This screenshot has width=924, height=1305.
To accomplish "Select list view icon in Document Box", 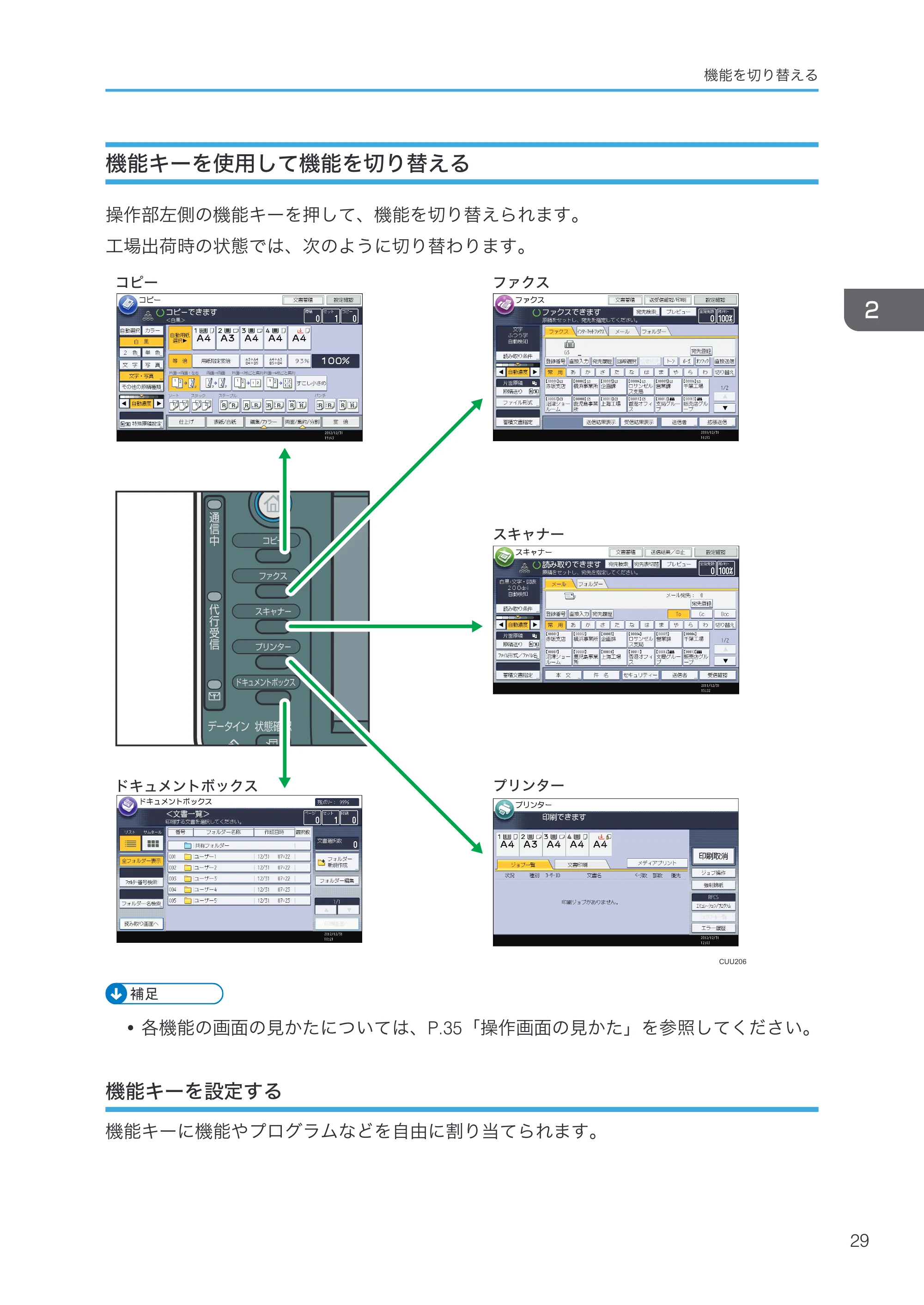I will click(x=130, y=843).
